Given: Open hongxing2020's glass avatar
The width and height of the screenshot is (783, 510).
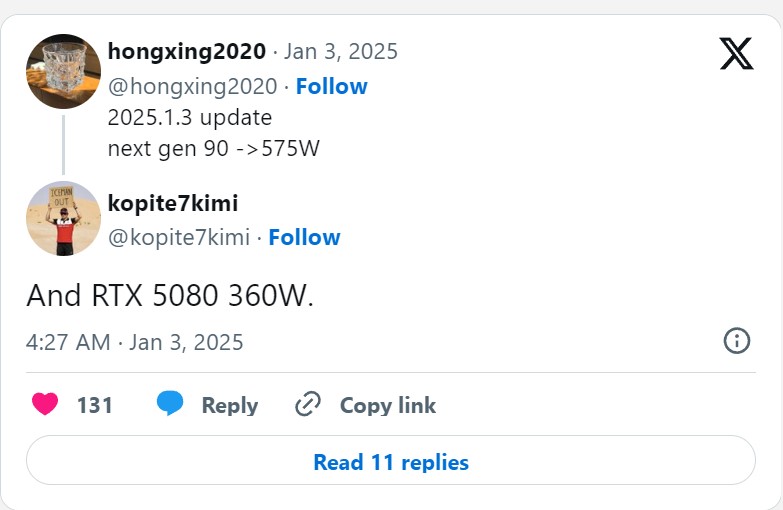Looking at the screenshot, I should [x=63, y=71].
